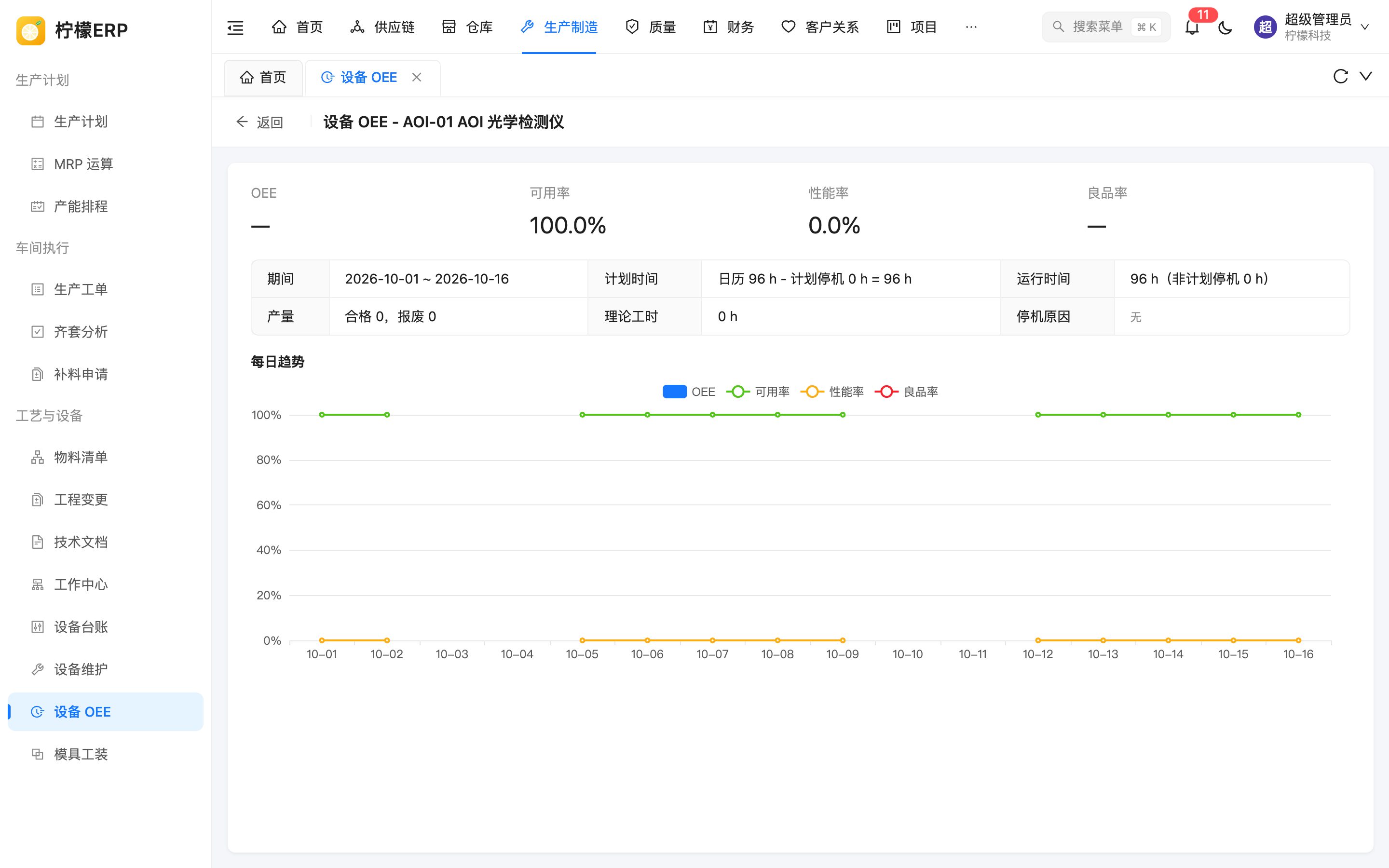Image resolution: width=1389 pixels, height=868 pixels.
Task: Collapse the sidebar menu toggle icon
Action: pos(235,27)
